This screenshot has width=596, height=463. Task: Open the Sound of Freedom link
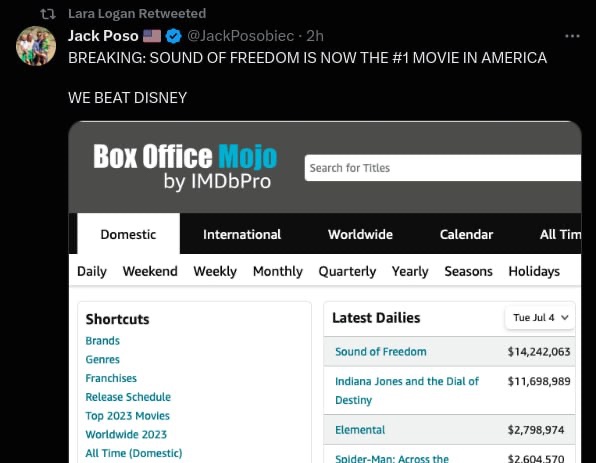pyautogui.click(x=380, y=352)
